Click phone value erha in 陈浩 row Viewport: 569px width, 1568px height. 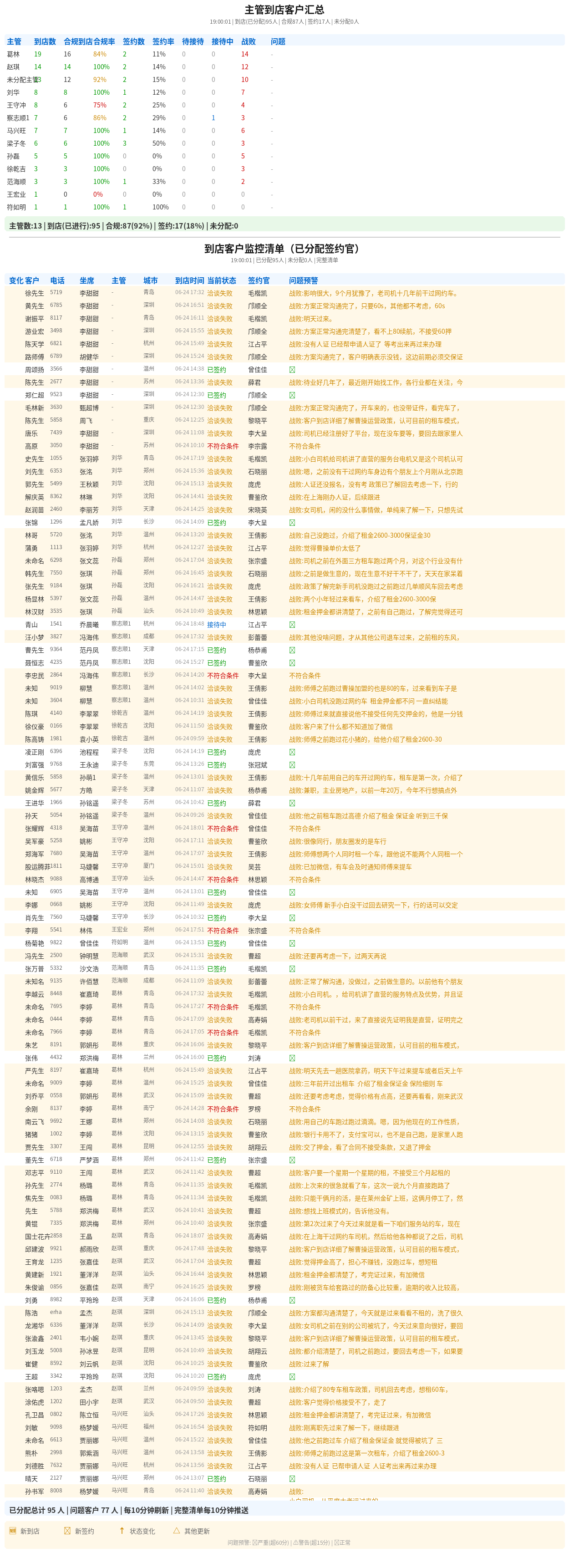[x=56, y=1312]
